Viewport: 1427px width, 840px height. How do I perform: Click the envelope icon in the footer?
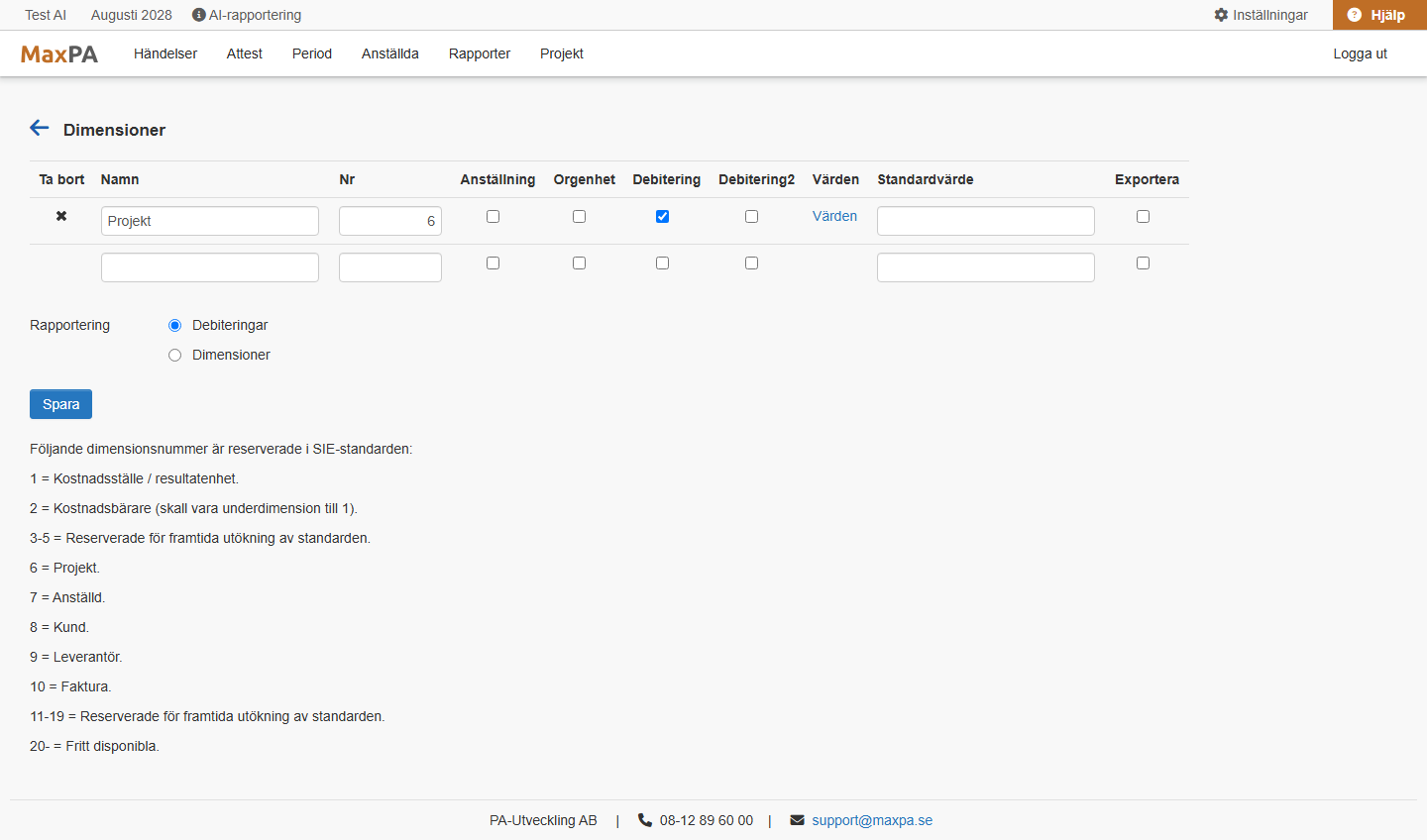pyautogui.click(x=797, y=820)
